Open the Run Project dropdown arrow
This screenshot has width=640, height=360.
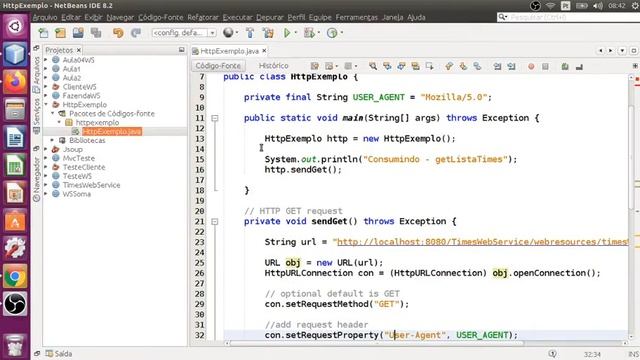[296, 33]
